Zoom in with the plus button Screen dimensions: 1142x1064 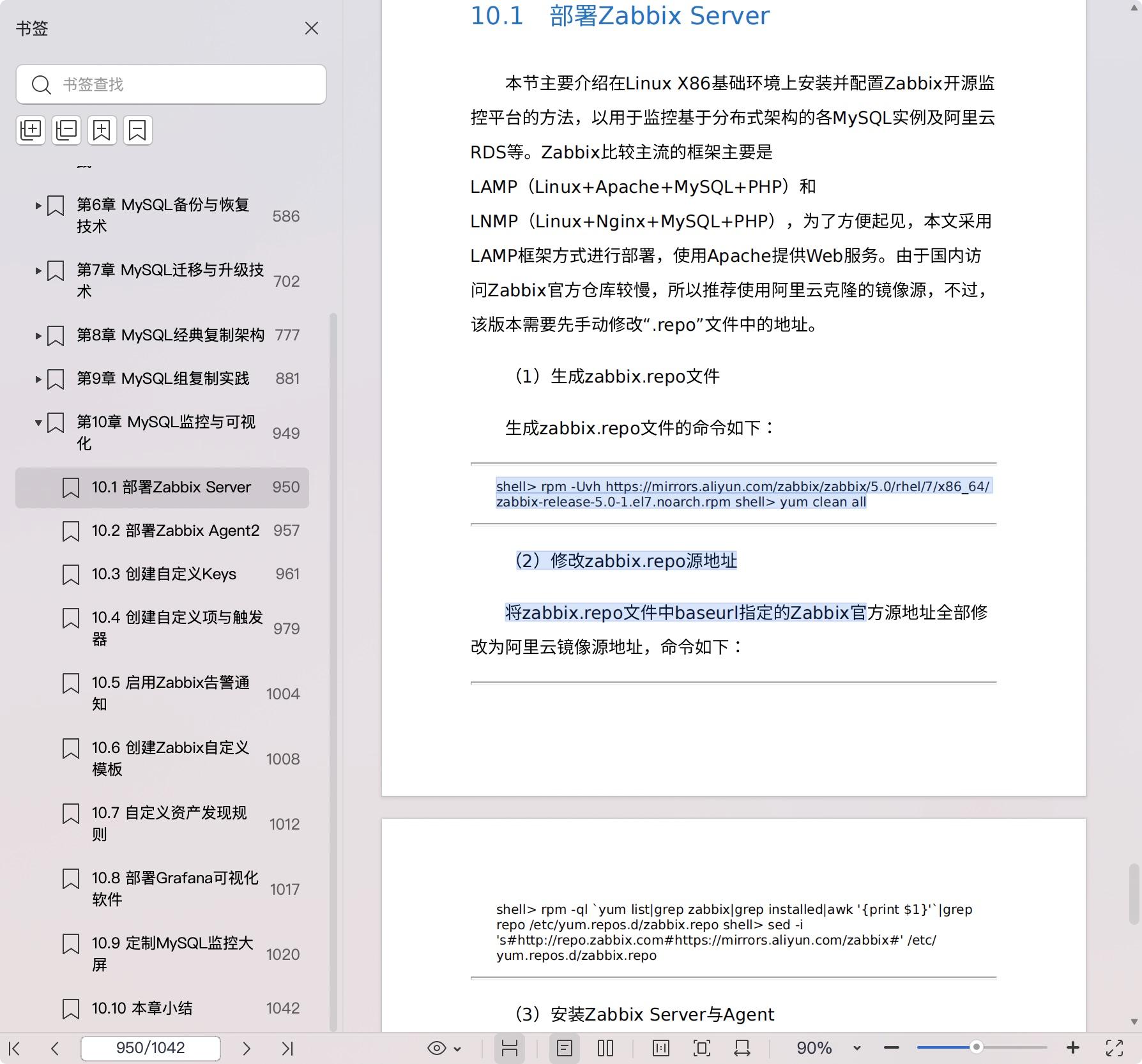(1073, 1048)
